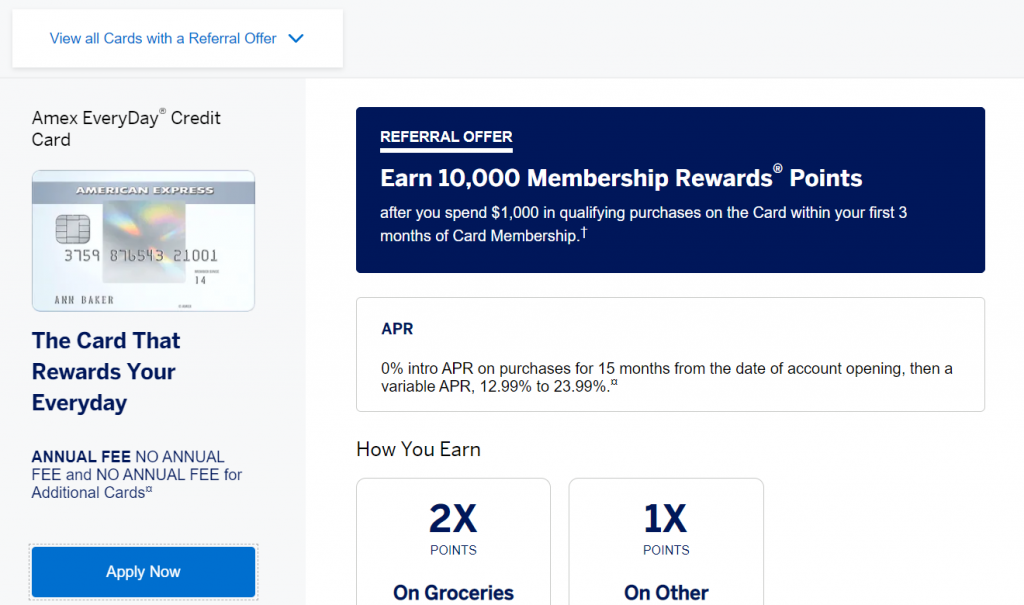
Task: Select the 1X Points On Other tile
Action: point(666,542)
